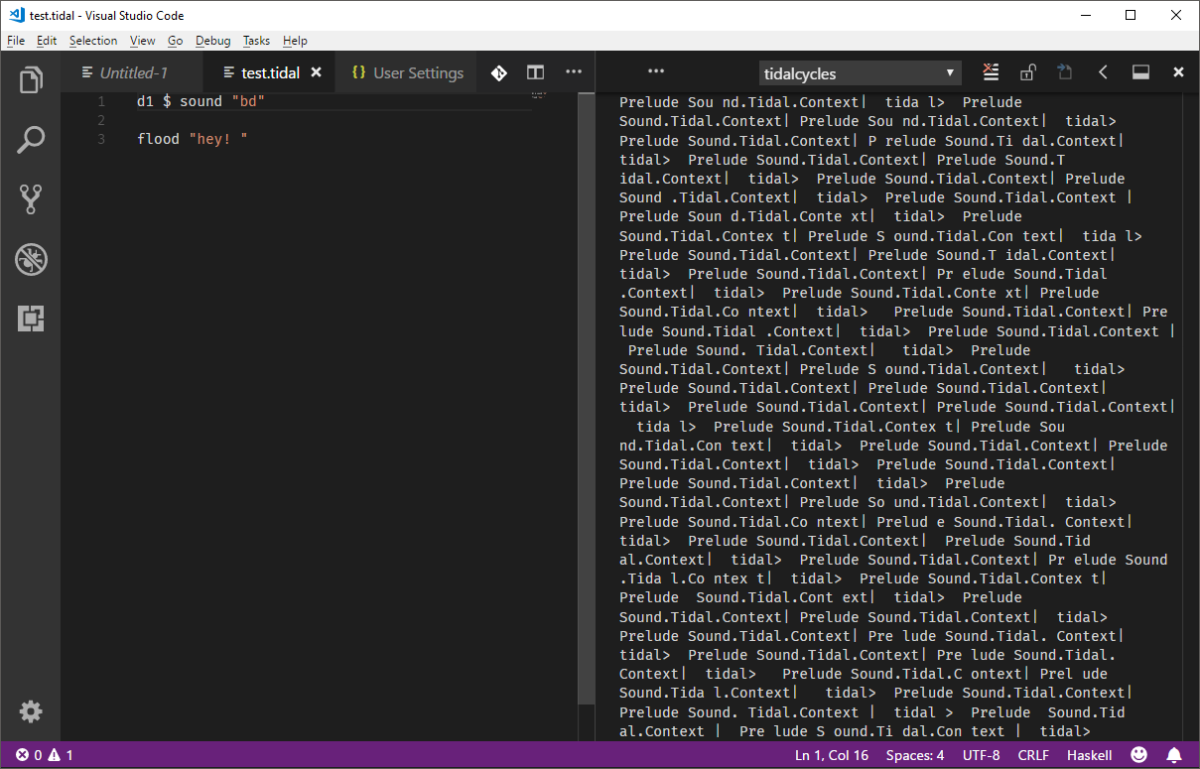
Task: Open the Selection menu
Action: (x=93, y=41)
